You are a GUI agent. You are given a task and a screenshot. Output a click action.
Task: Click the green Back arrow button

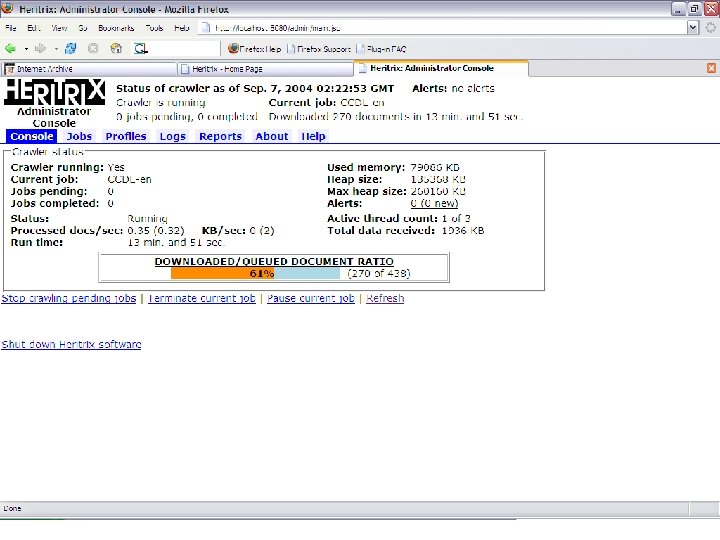click(11, 48)
